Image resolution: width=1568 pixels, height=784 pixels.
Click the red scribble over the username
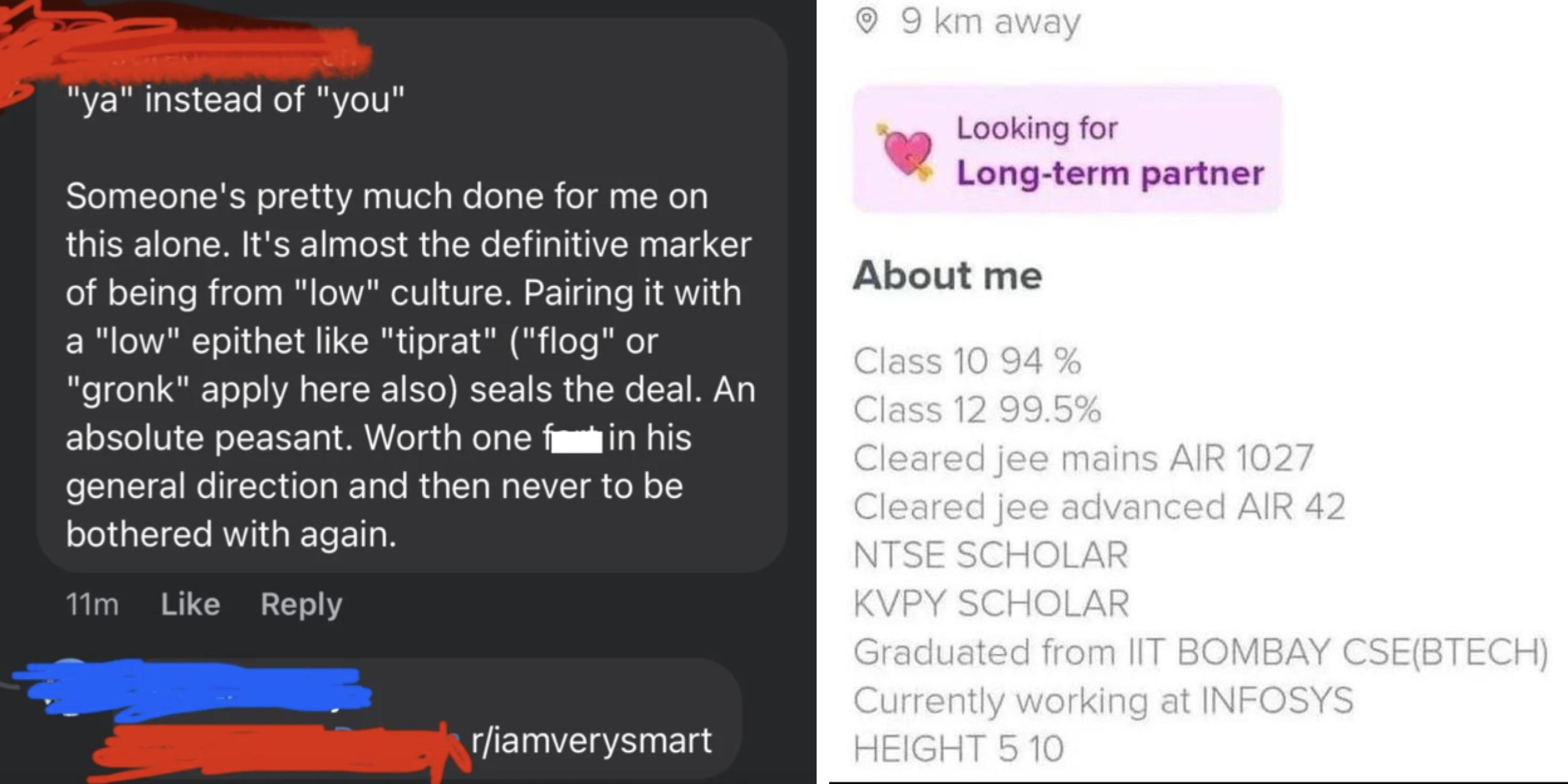point(176,44)
